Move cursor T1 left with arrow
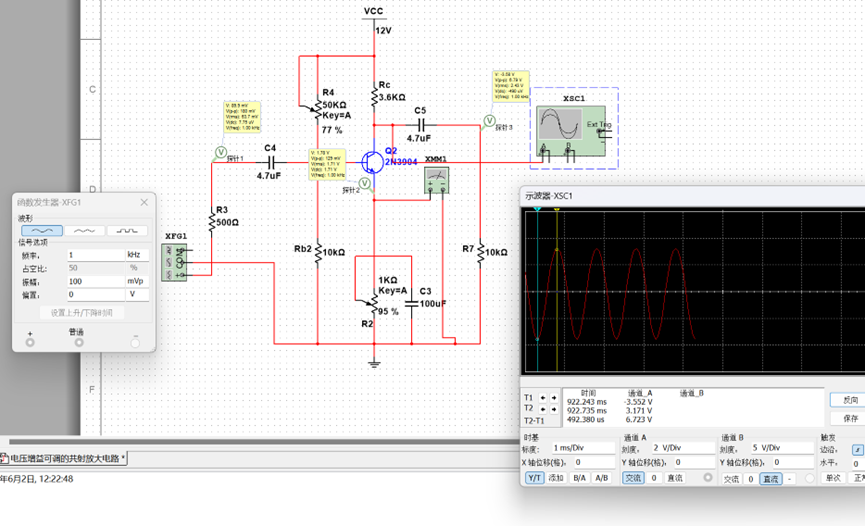Viewport: 865px width, 526px height. (543, 397)
